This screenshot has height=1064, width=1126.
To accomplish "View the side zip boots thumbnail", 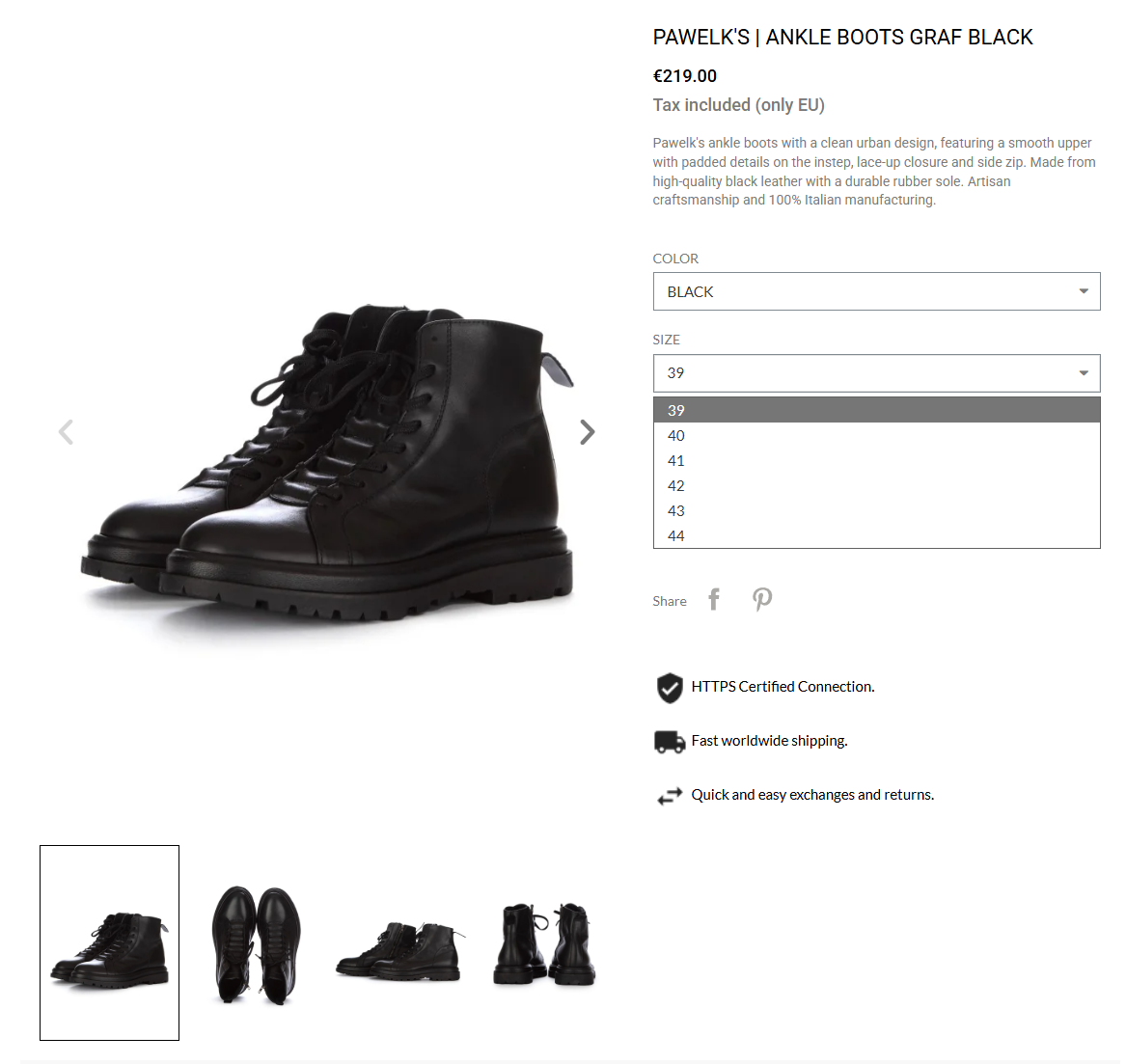I will [x=400, y=950].
